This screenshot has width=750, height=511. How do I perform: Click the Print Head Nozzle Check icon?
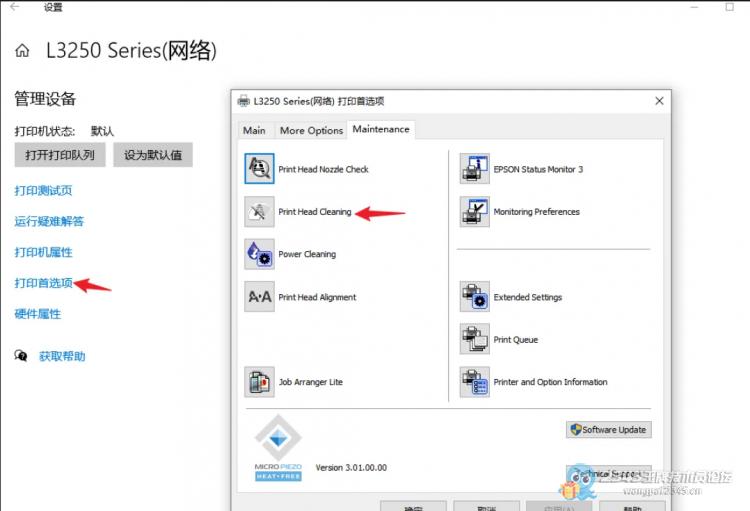pyautogui.click(x=259, y=169)
